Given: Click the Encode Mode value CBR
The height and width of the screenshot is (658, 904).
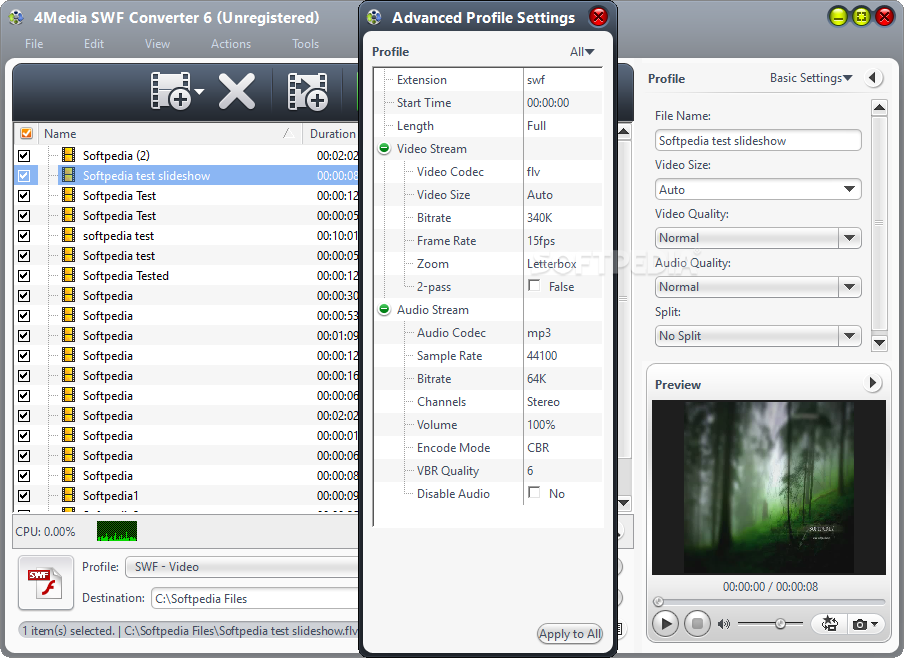Looking at the screenshot, I should pos(538,448).
